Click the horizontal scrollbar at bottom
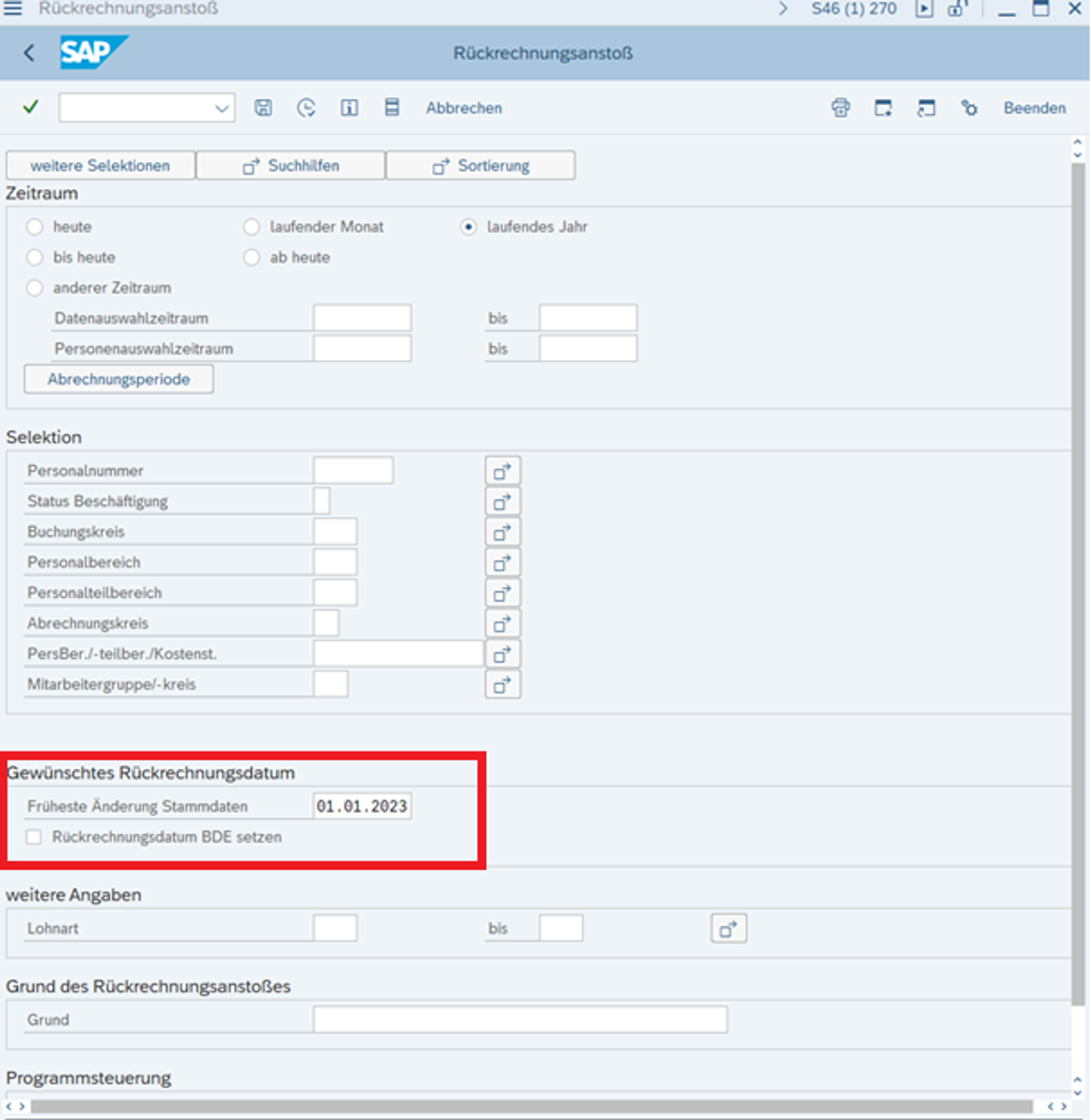Image resolution: width=1091 pixels, height=1120 pixels. (x=531, y=1106)
